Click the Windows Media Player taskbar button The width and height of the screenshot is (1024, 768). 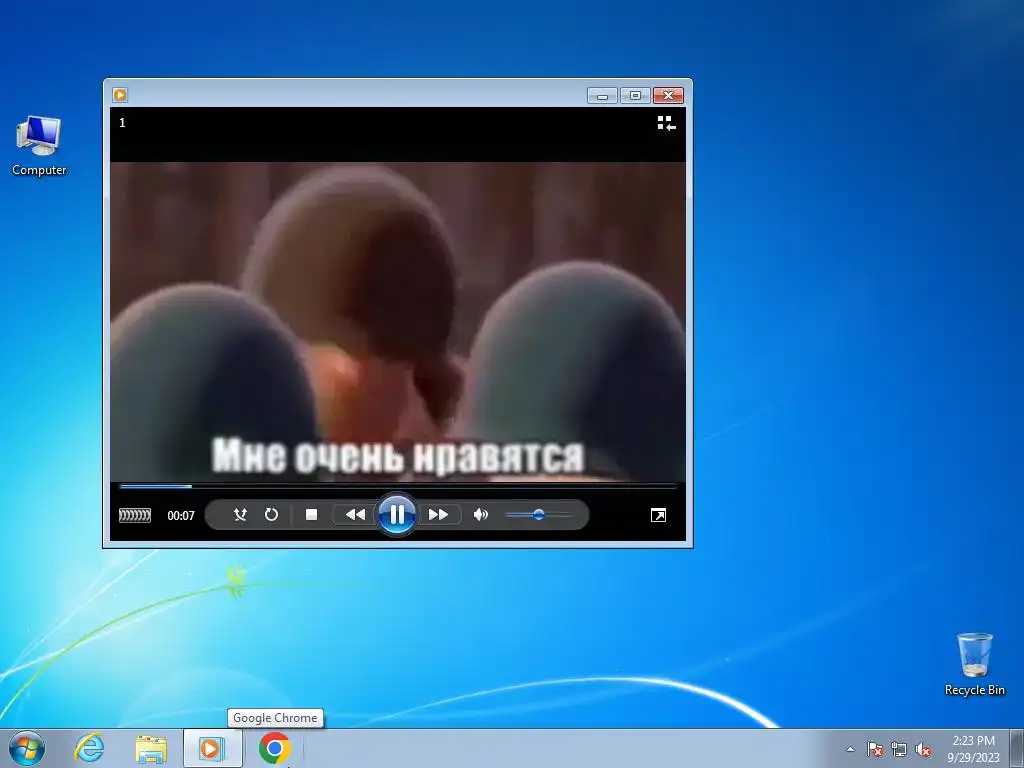click(212, 748)
